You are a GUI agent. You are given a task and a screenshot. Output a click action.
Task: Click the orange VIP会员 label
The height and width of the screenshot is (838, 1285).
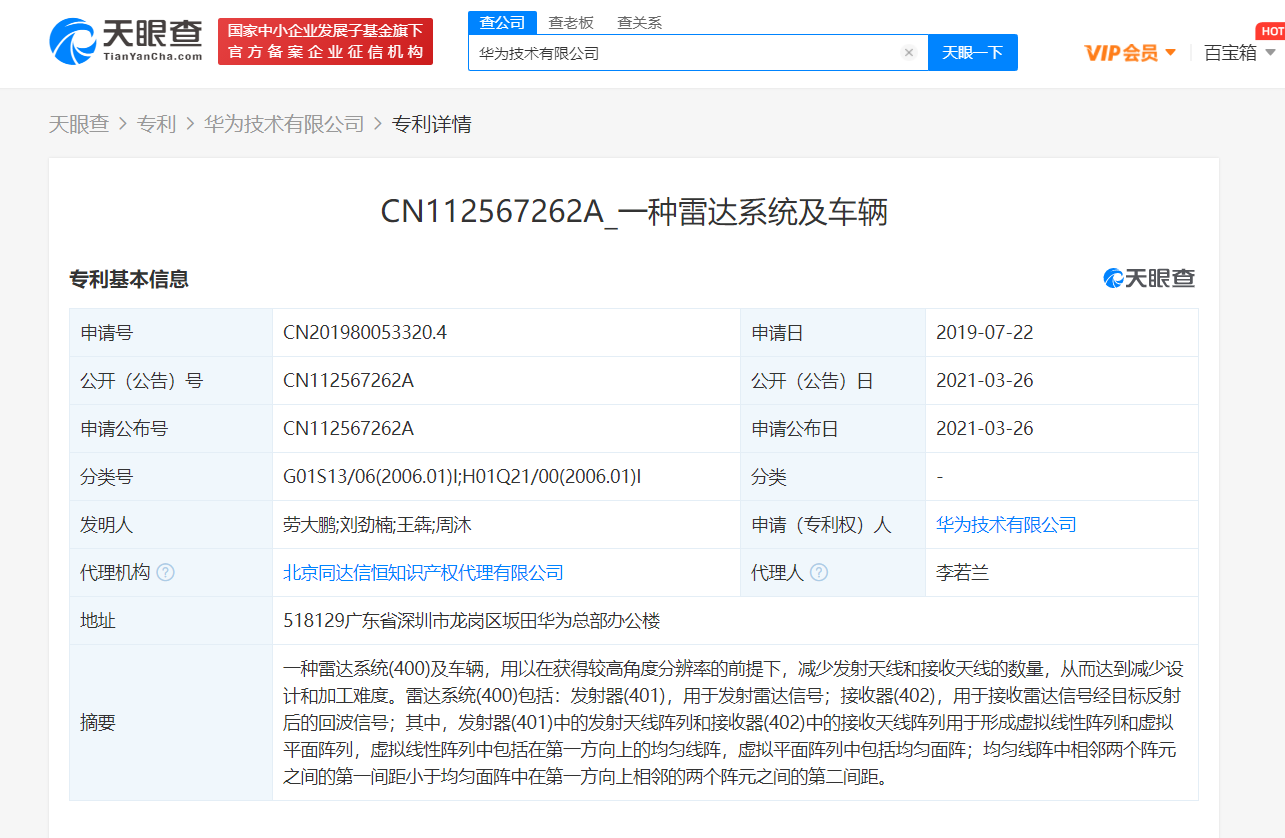(1122, 52)
